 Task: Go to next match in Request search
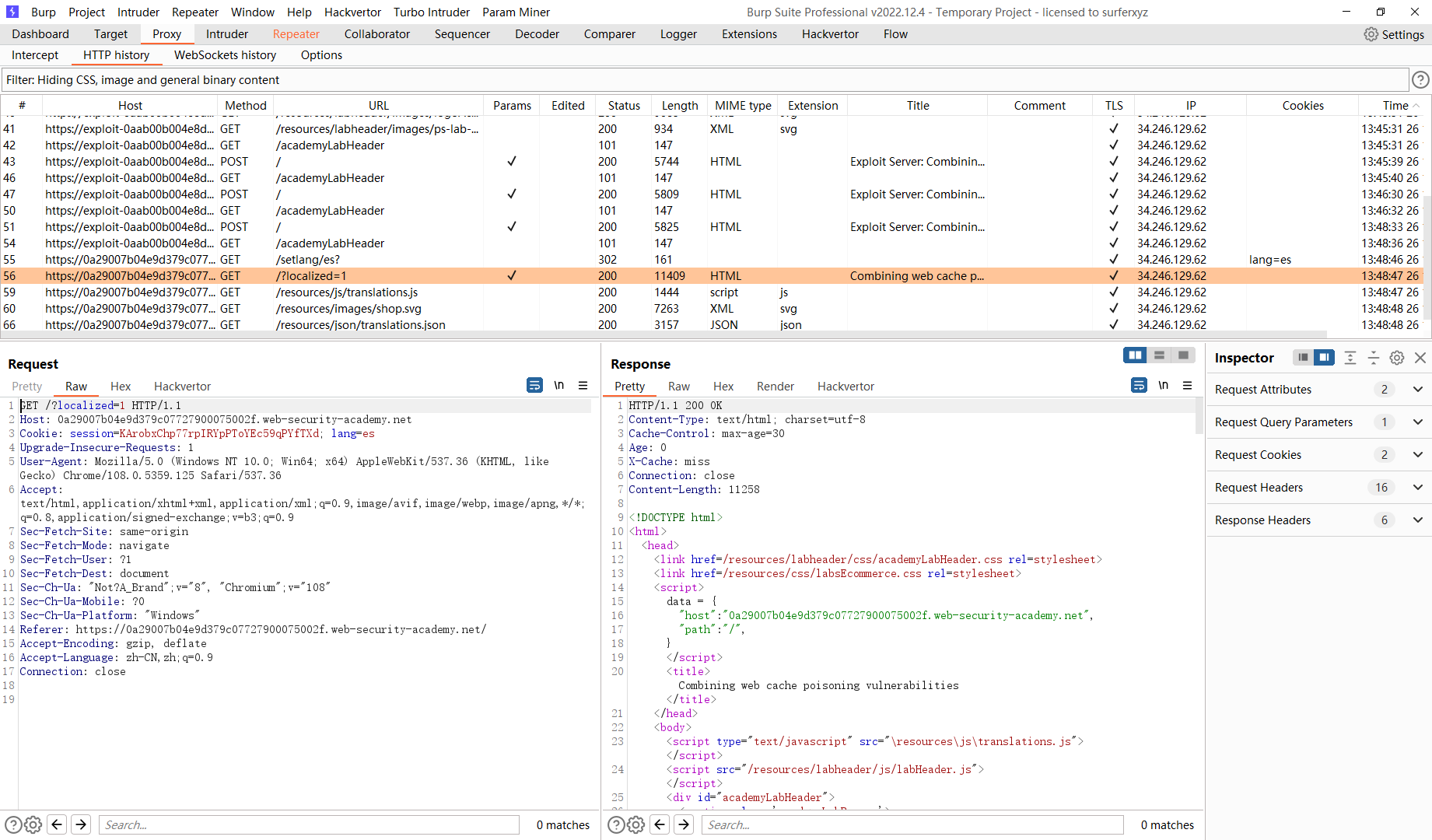pos(81,824)
